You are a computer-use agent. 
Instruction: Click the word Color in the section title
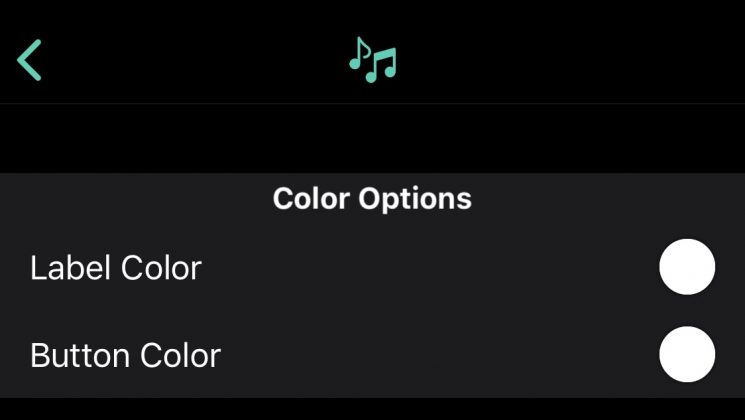pyautogui.click(x=311, y=198)
